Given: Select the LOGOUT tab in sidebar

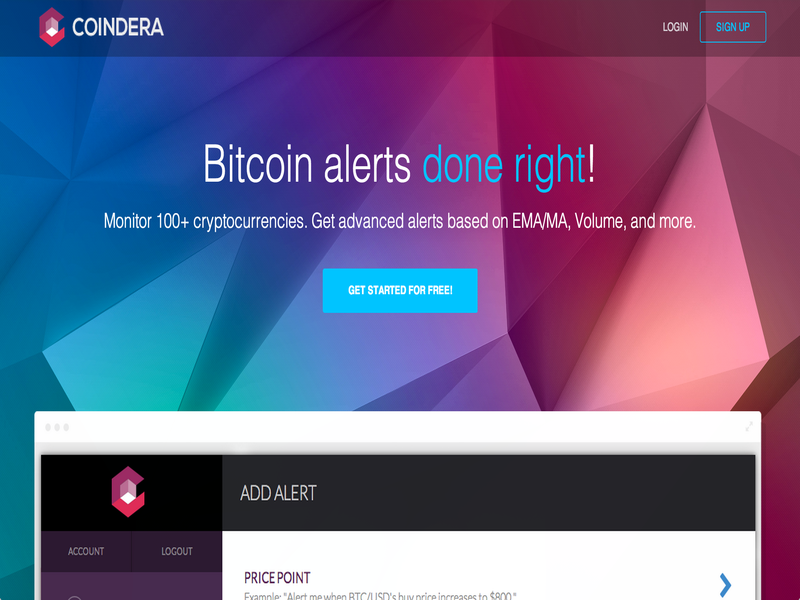Looking at the screenshot, I should click(177, 552).
